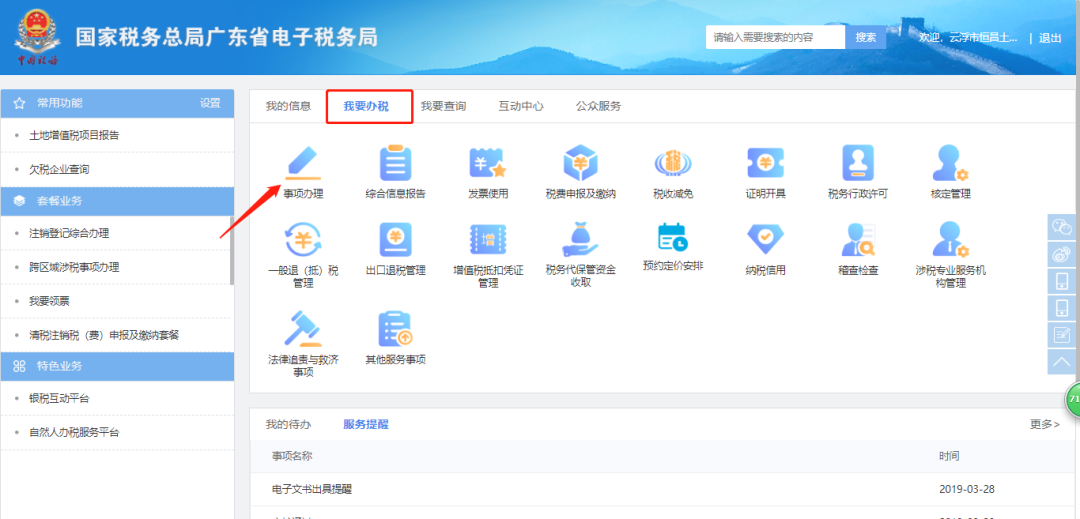Click 设置 in 常用功能 header
The image size is (1080, 519).
tap(210, 103)
